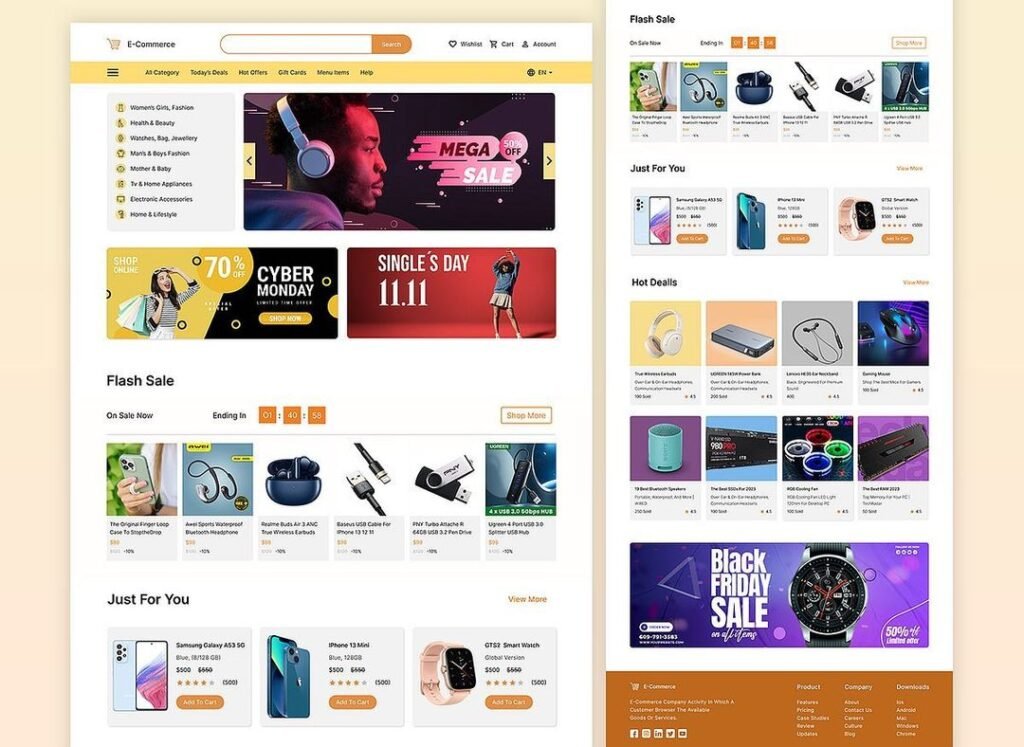Show previous banner with left arrow

(x=249, y=161)
